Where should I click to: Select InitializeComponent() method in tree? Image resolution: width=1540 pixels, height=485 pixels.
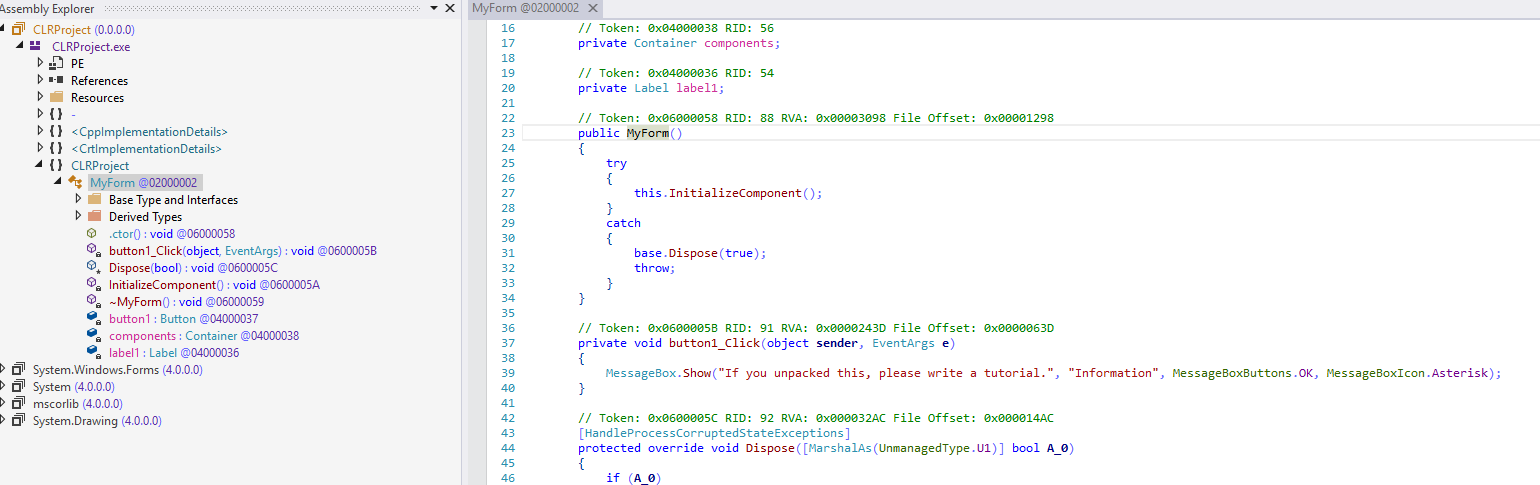pyautogui.click(x=170, y=285)
